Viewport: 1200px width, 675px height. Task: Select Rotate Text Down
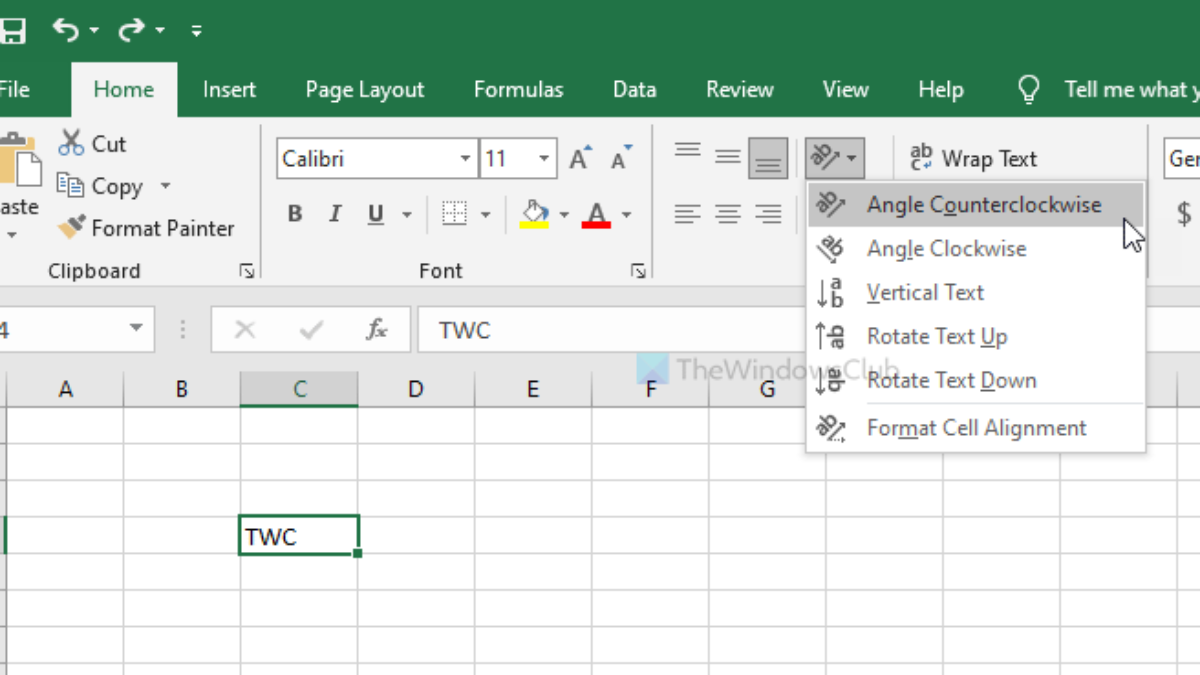click(x=951, y=380)
